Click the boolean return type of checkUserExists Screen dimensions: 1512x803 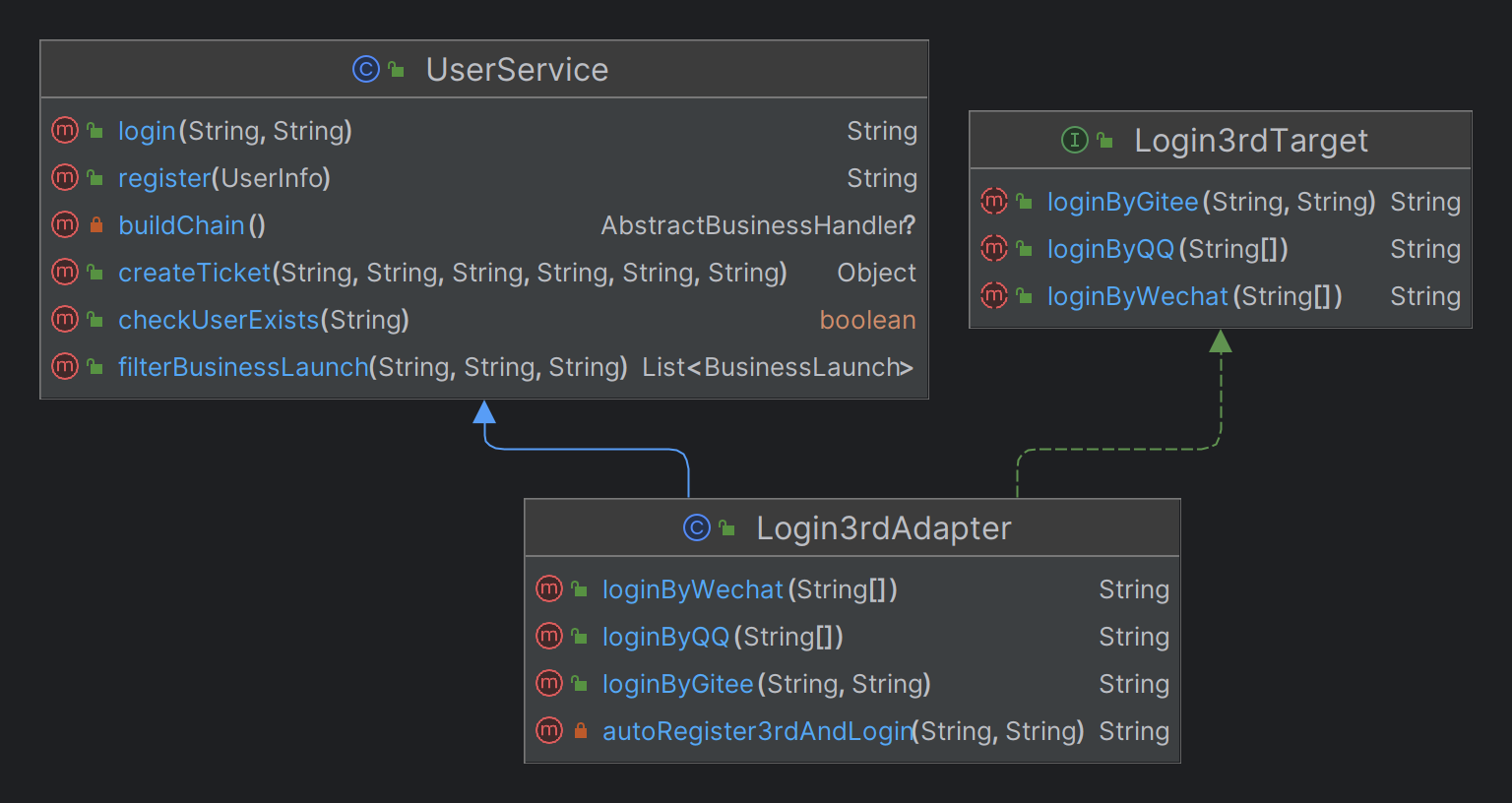point(867,320)
